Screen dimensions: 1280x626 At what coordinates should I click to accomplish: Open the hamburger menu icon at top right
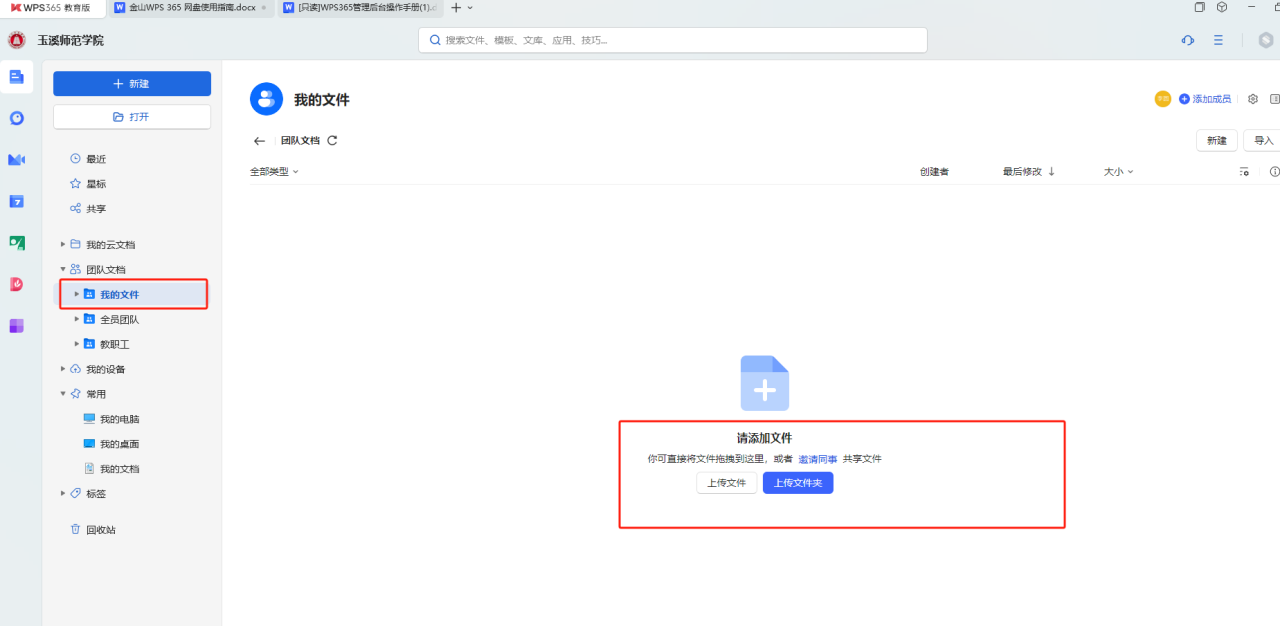pyautogui.click(x=1218, y=40)
